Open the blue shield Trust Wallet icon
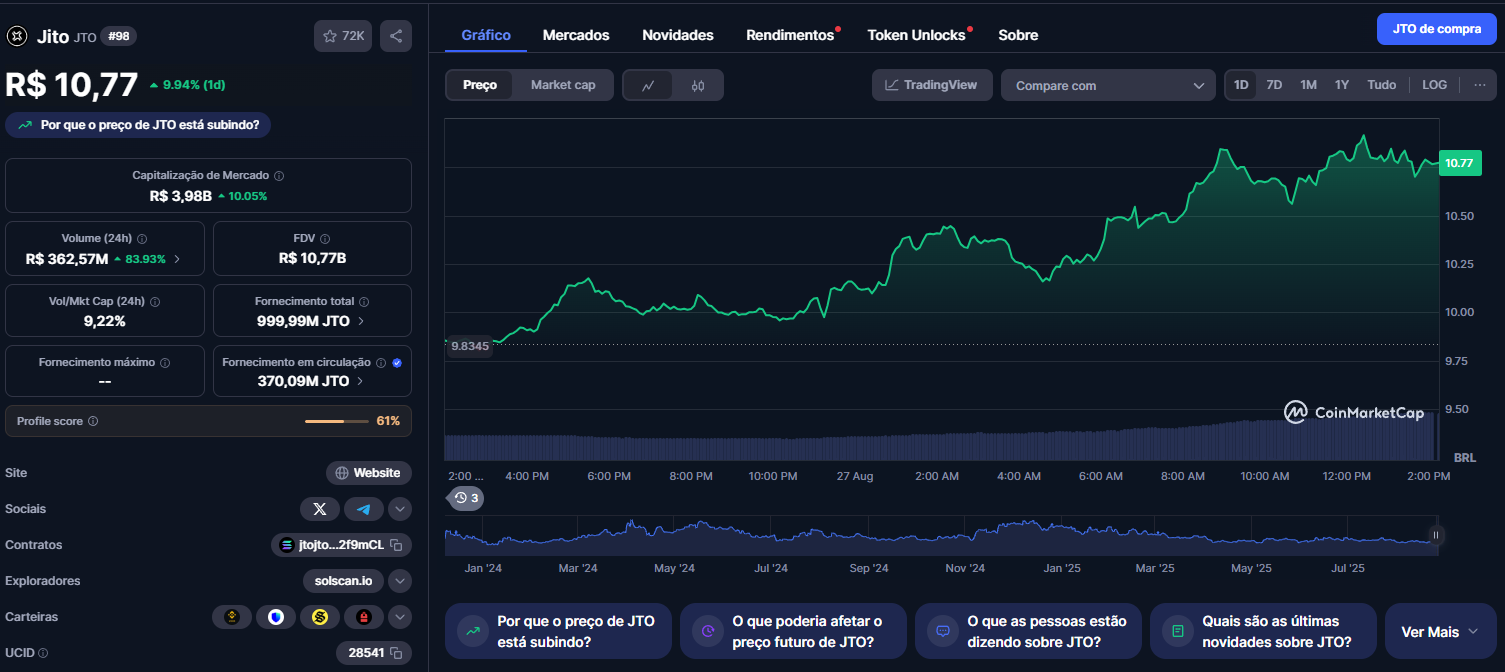Screen dimensions: 1505x672 pos(276,617)
